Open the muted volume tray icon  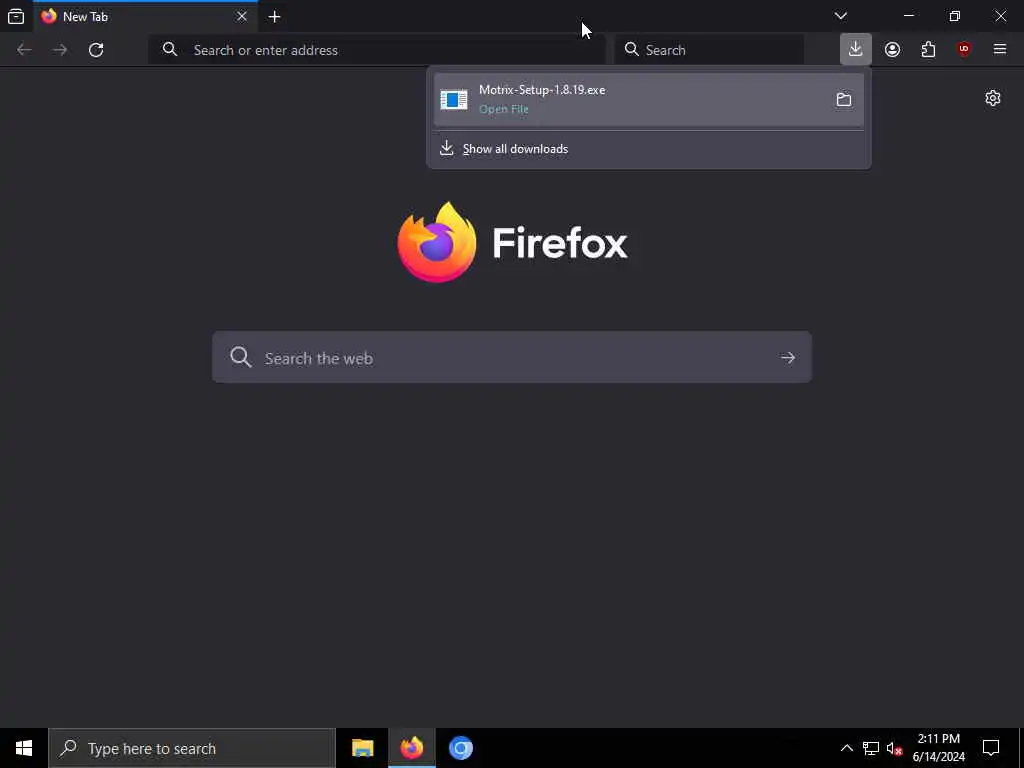point(894,748)
